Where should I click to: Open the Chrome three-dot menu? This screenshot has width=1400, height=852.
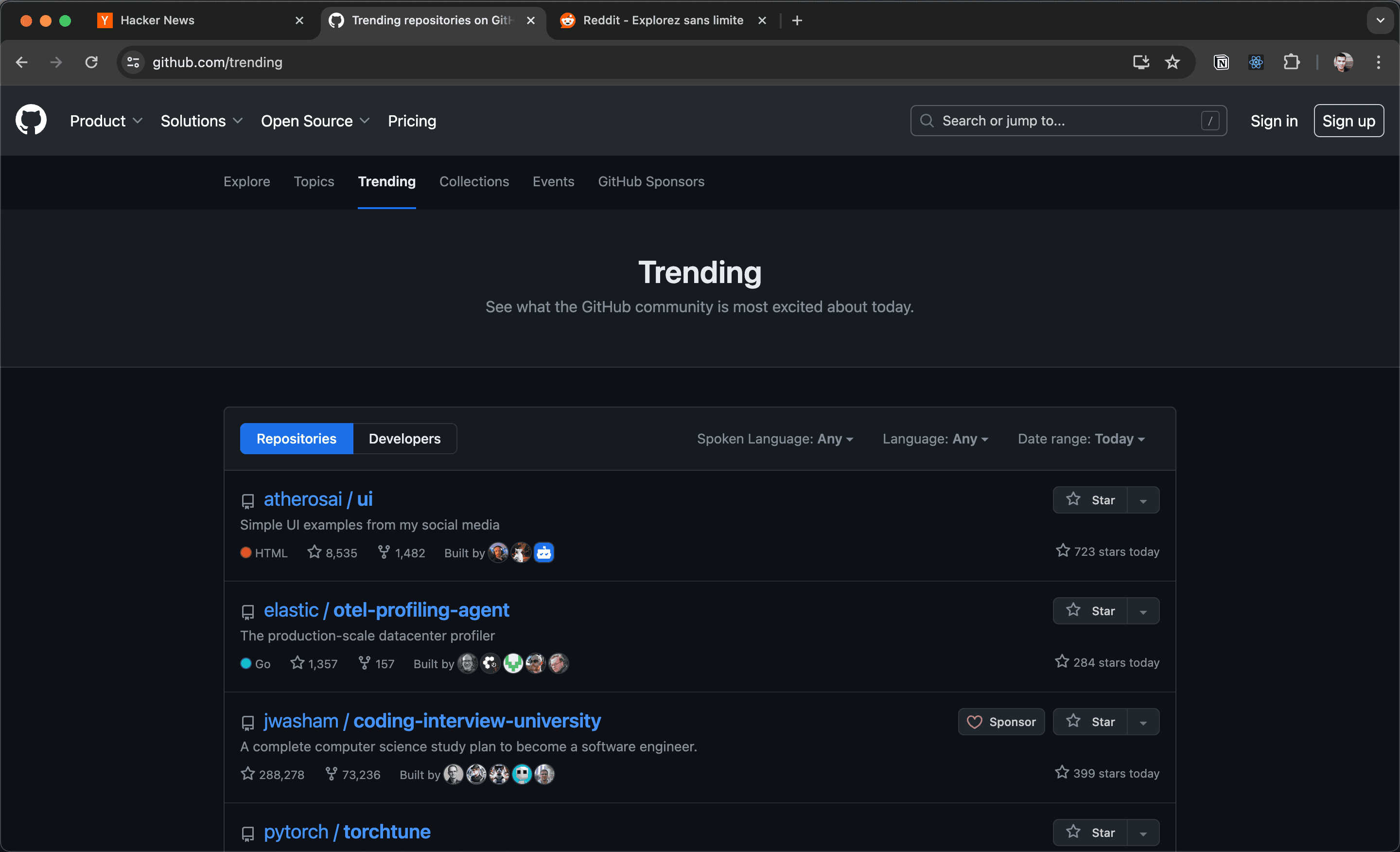pyautogui.click(x=1379, y=62)
